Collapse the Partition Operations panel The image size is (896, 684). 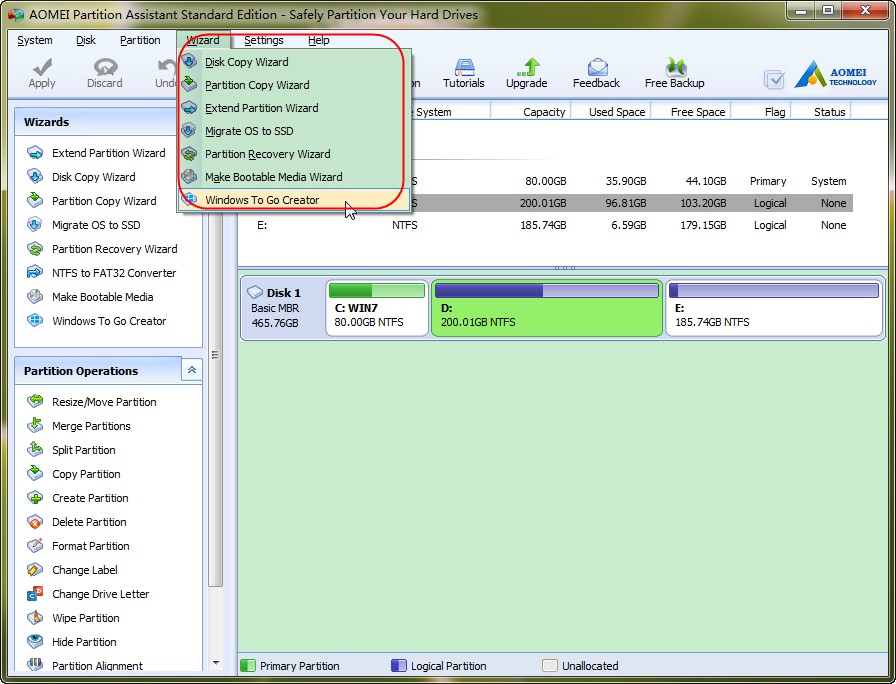pyautogui.click(x=191, y=370)
